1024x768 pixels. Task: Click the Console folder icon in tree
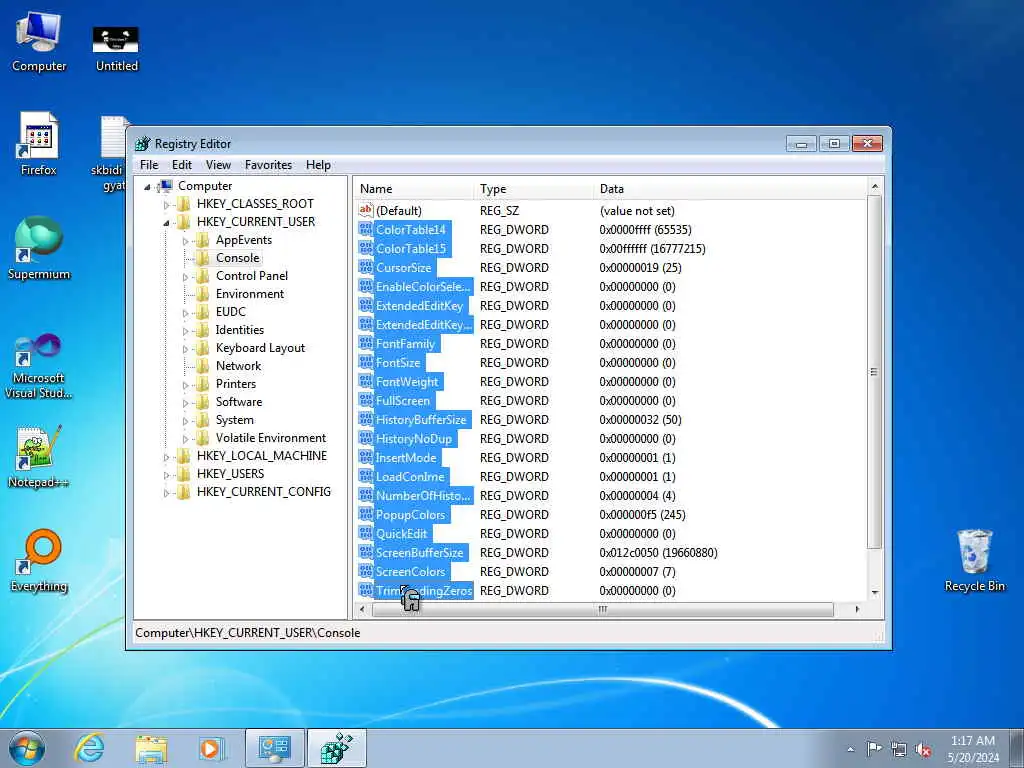[202, 258]
